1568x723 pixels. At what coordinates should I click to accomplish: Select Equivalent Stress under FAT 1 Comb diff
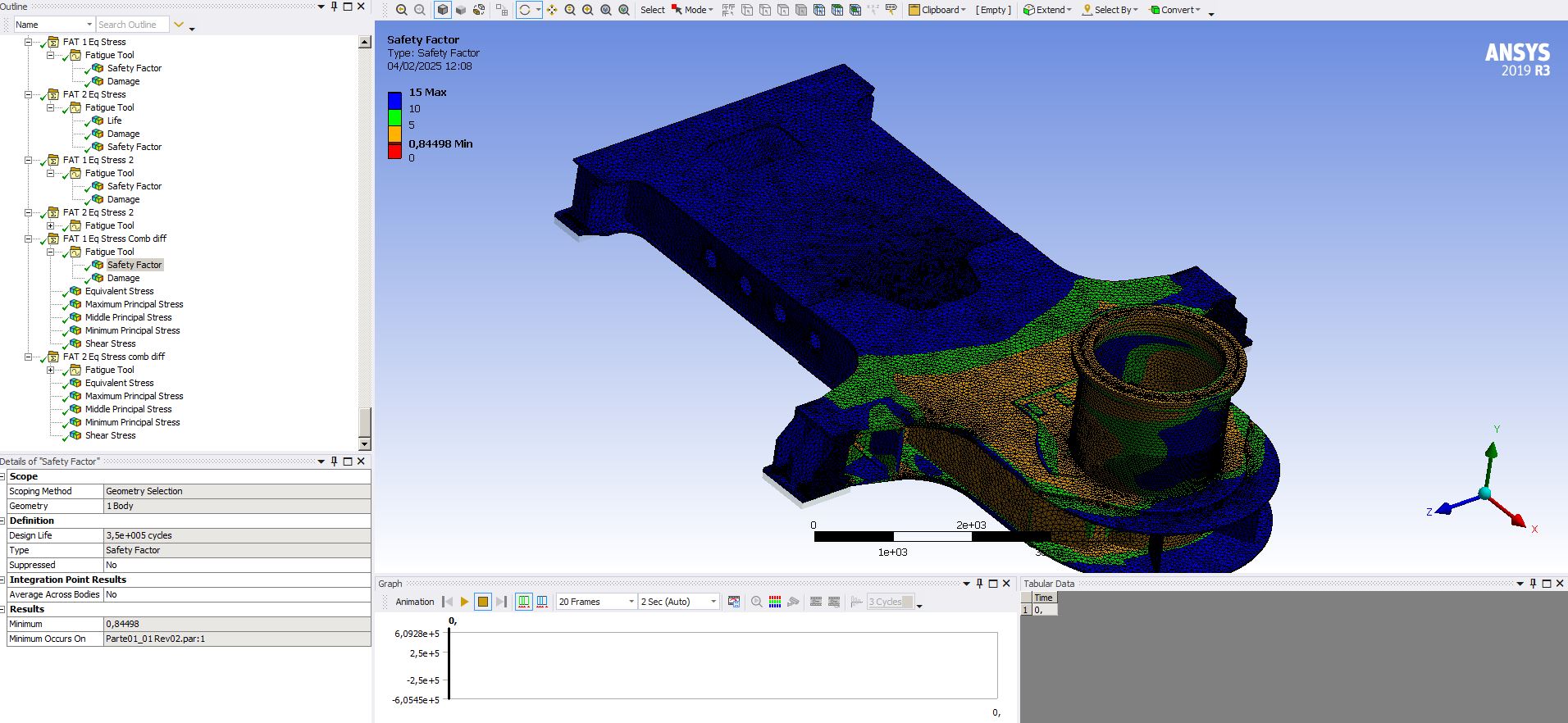point(119,291)
